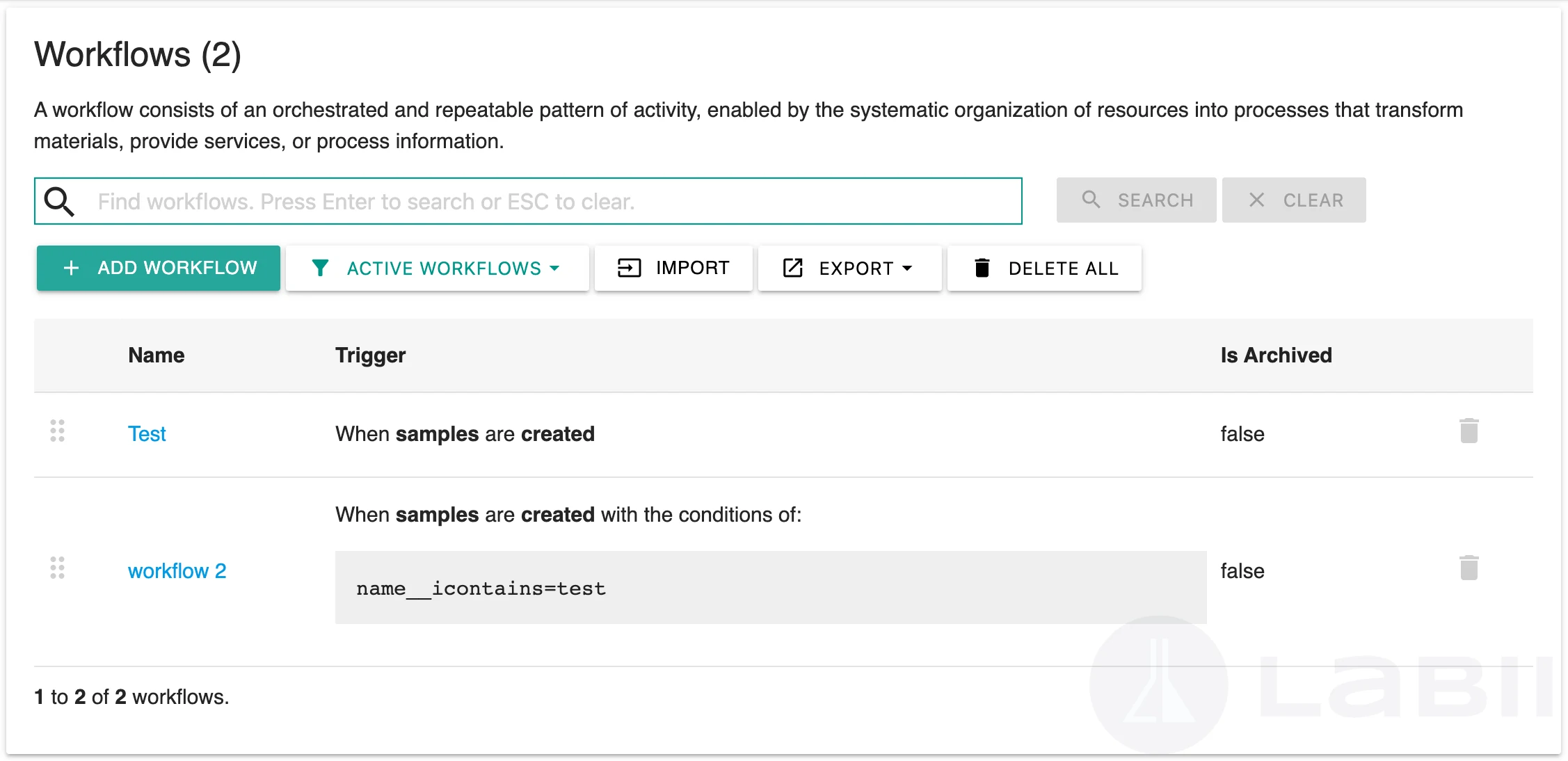Image resolution: width=1568 pixels, height=761 pixels.
Task: Click trash icon for workflow 2
Action: coord(1469,568)
